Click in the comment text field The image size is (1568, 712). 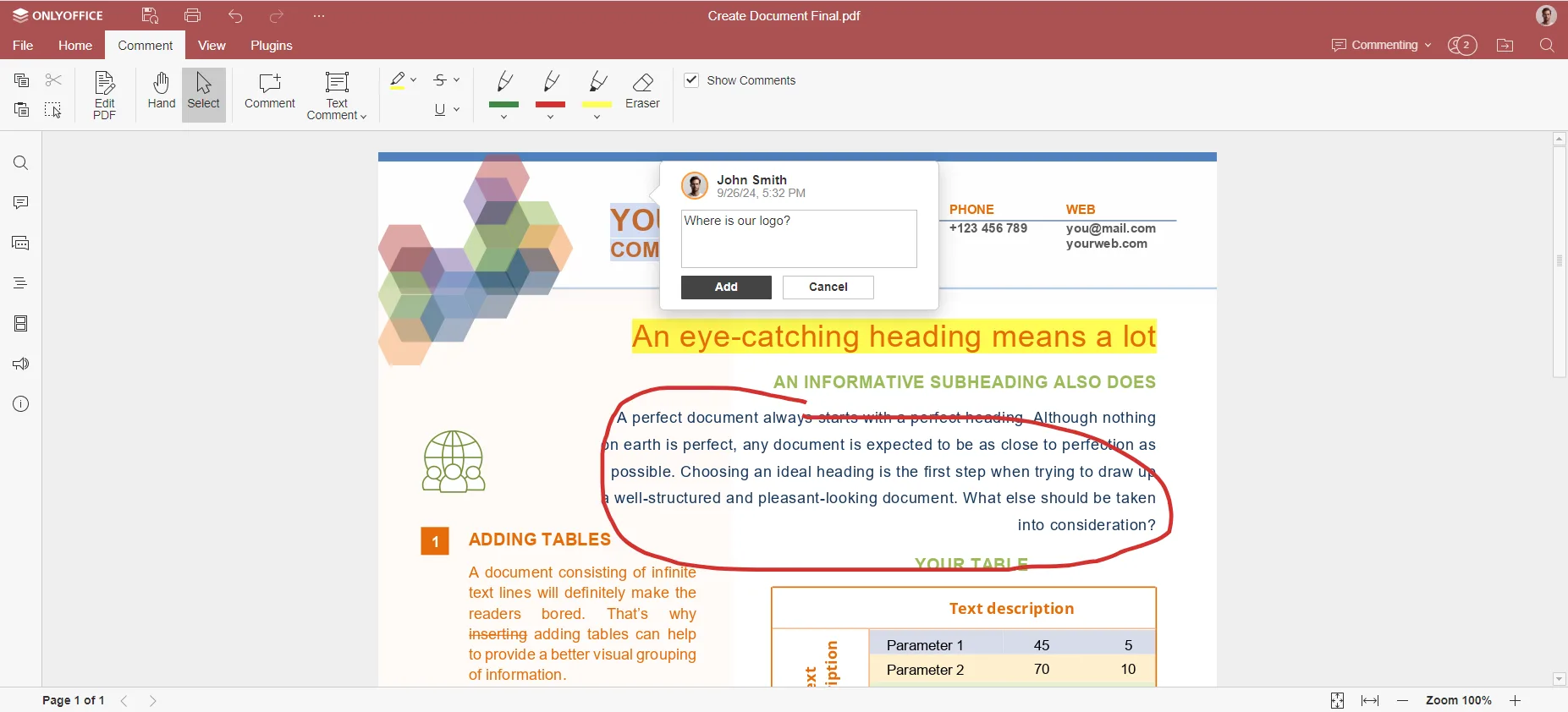pyautogui.click(x=799, y=239)
